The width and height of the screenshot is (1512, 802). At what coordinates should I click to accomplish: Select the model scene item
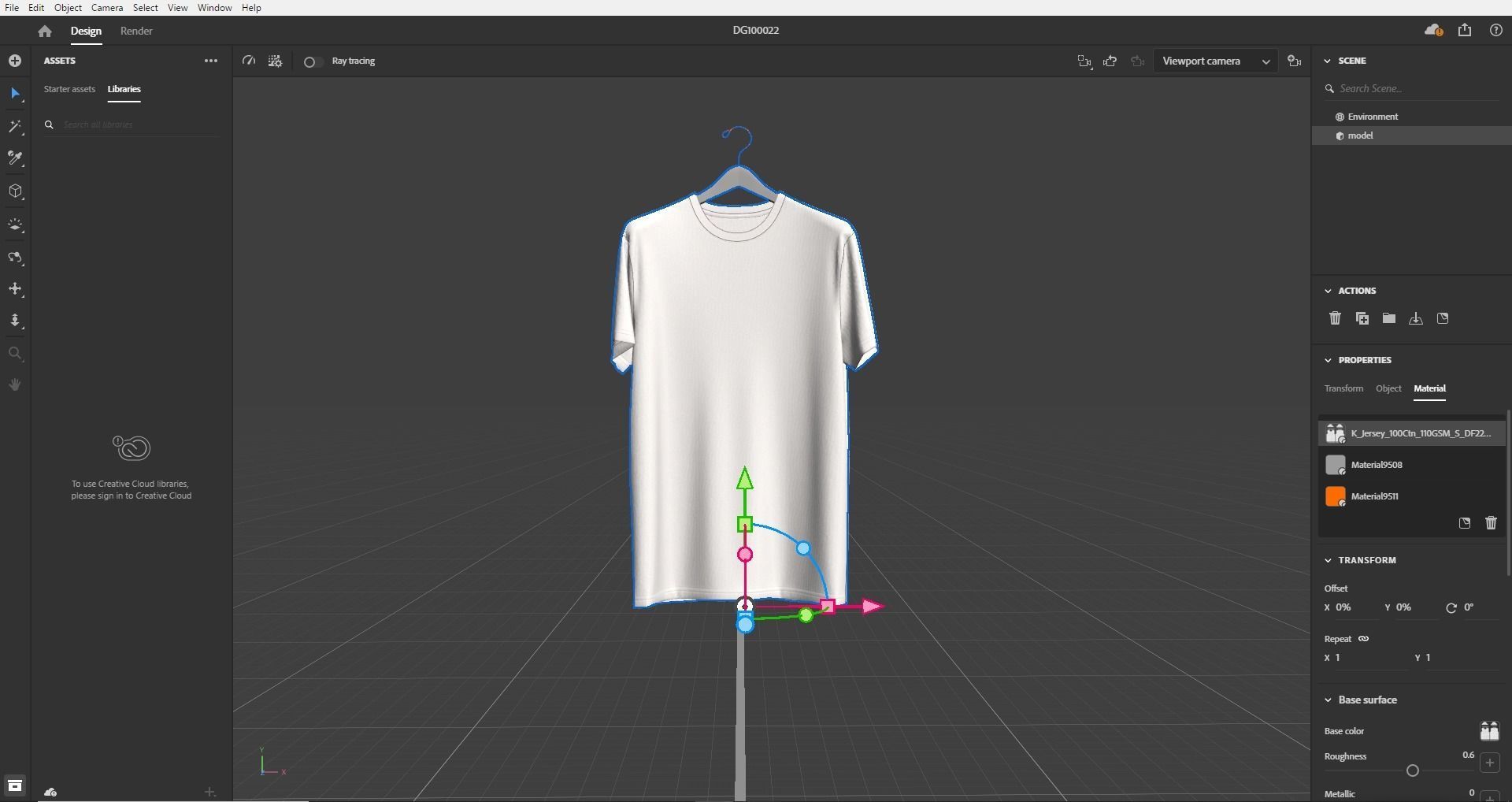coord(1411,136)
